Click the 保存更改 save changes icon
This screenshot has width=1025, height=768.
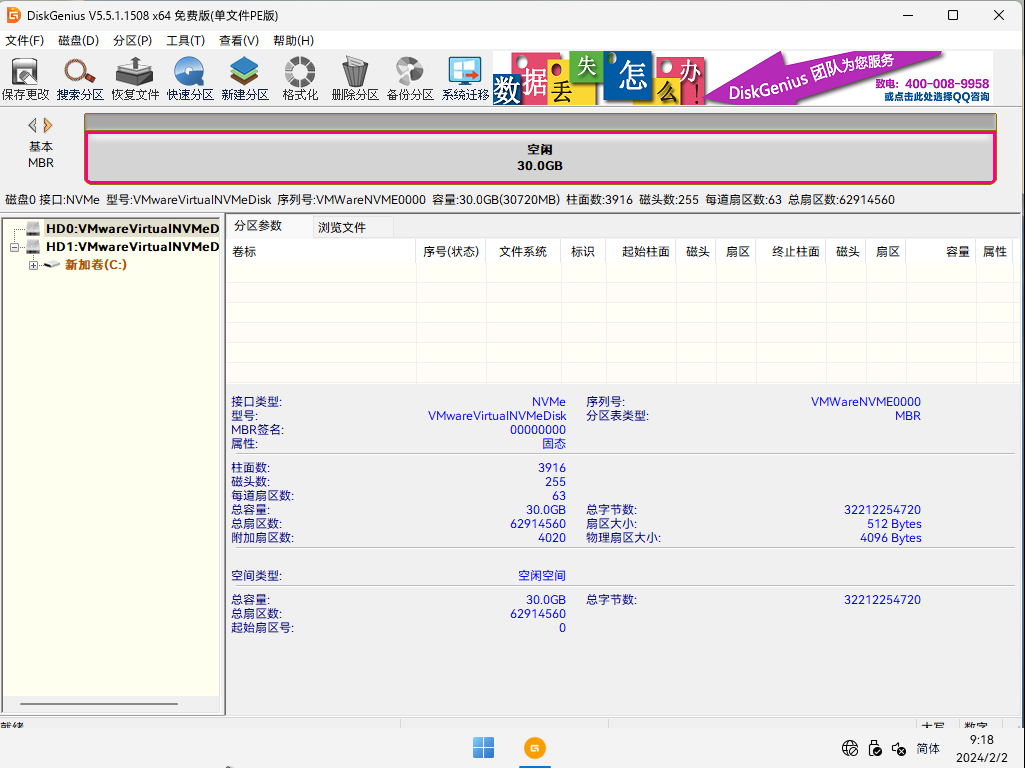coord(25,78)
